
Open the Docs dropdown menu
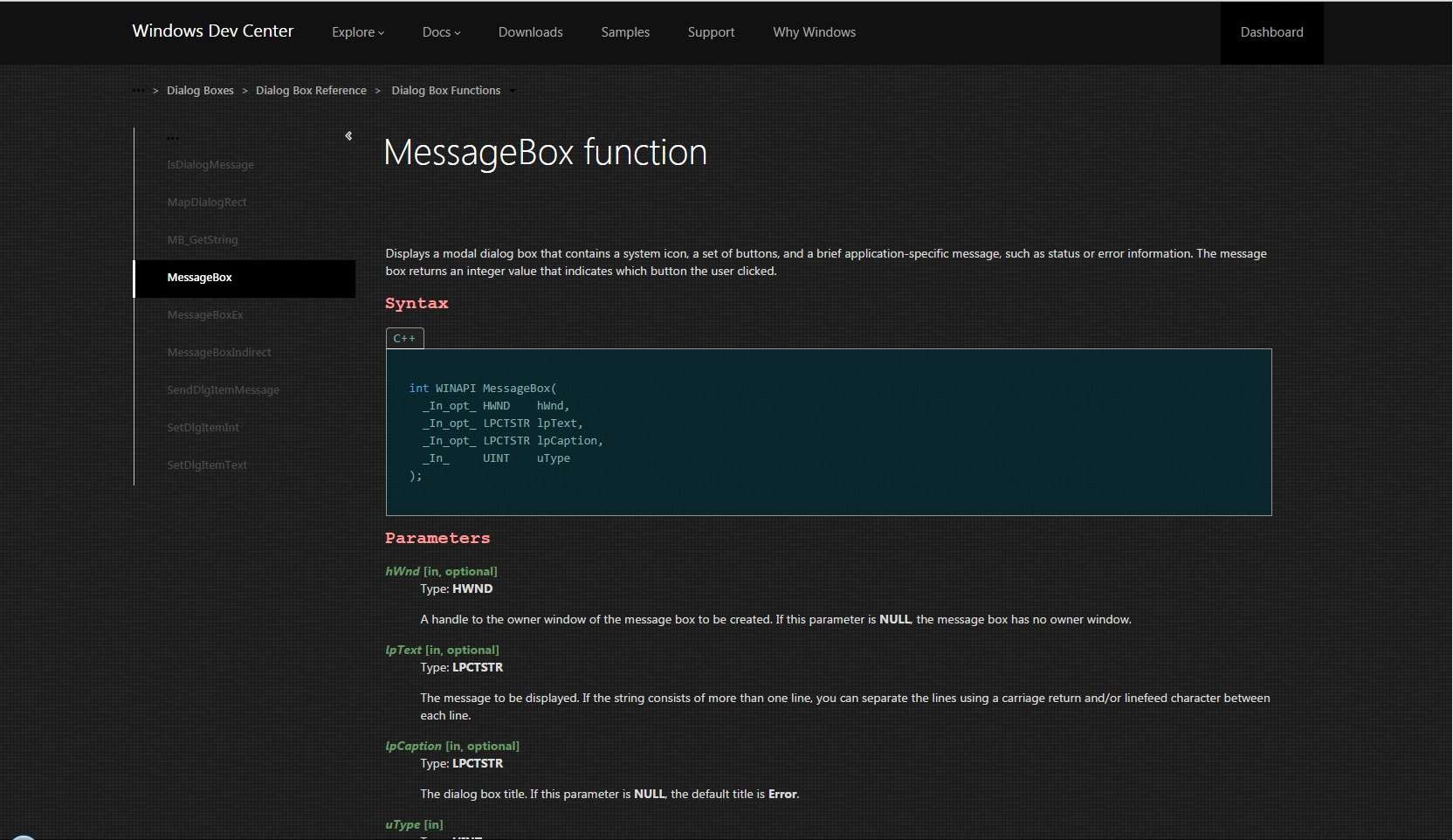[x=441, y=32]
